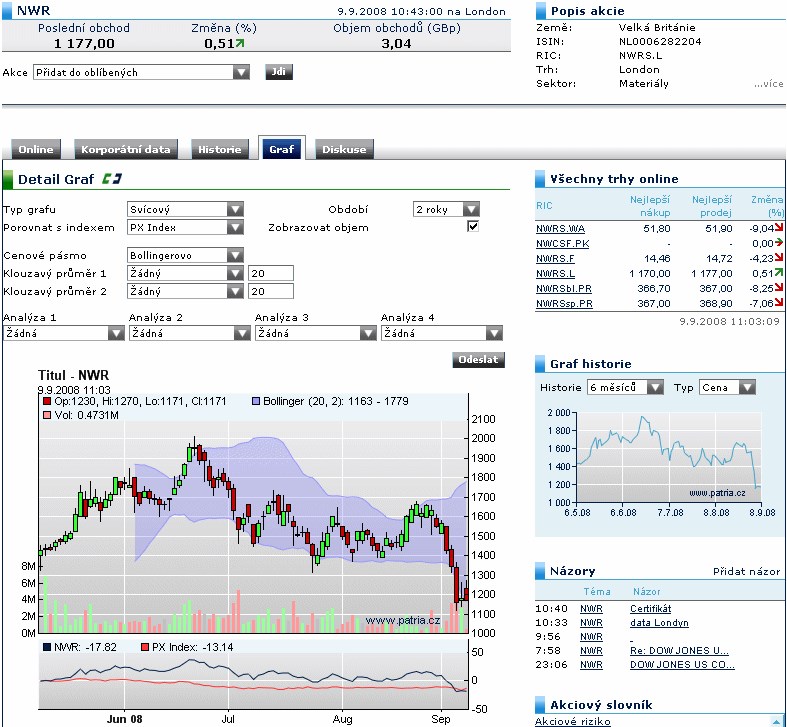The height and width of the screenshot is (727, 787).
Task: Toggle the Zobrazovat objem checkbox
Action: point(473,227)
